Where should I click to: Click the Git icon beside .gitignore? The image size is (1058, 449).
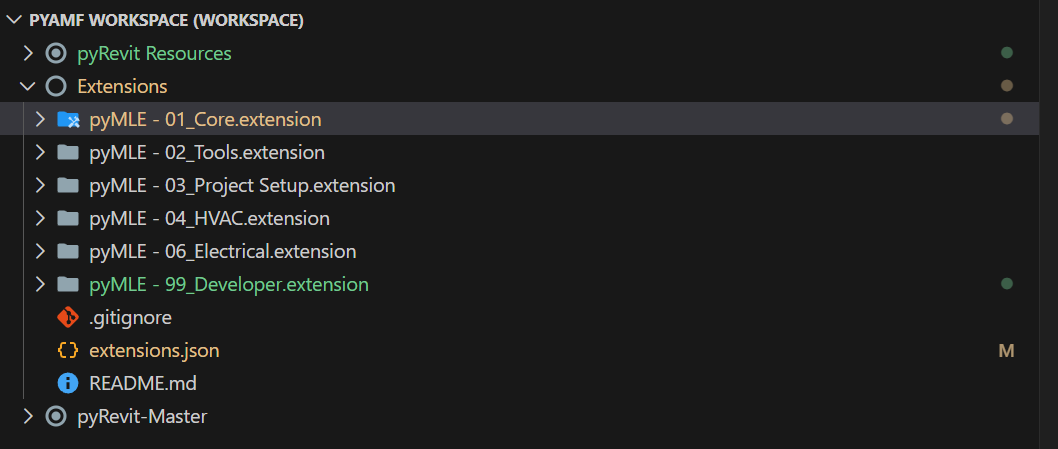point(68,318)
